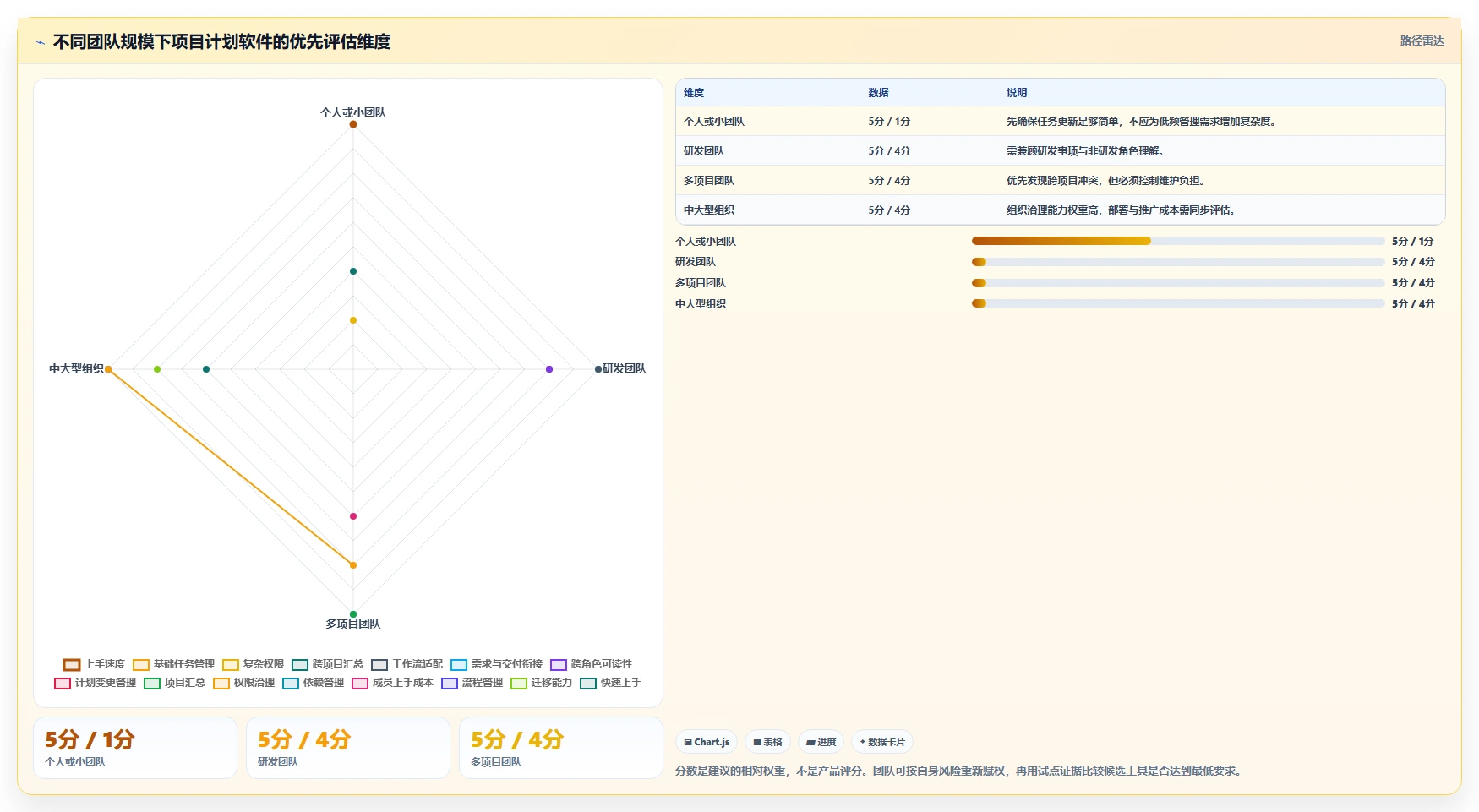Select the 多项目团队 table row name

click(x=708, y=181)
